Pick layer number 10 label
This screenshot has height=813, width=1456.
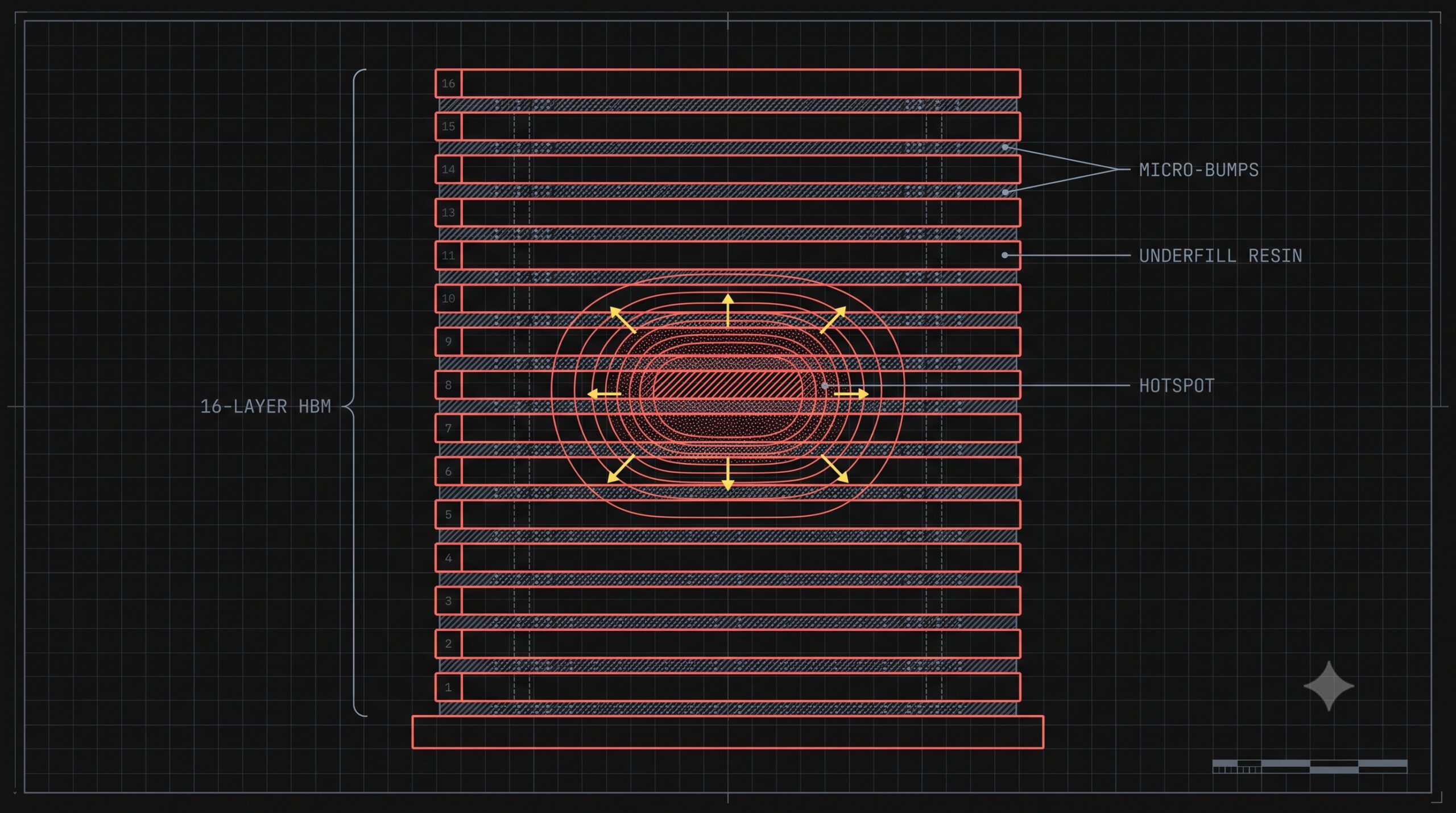coord(448,299)
